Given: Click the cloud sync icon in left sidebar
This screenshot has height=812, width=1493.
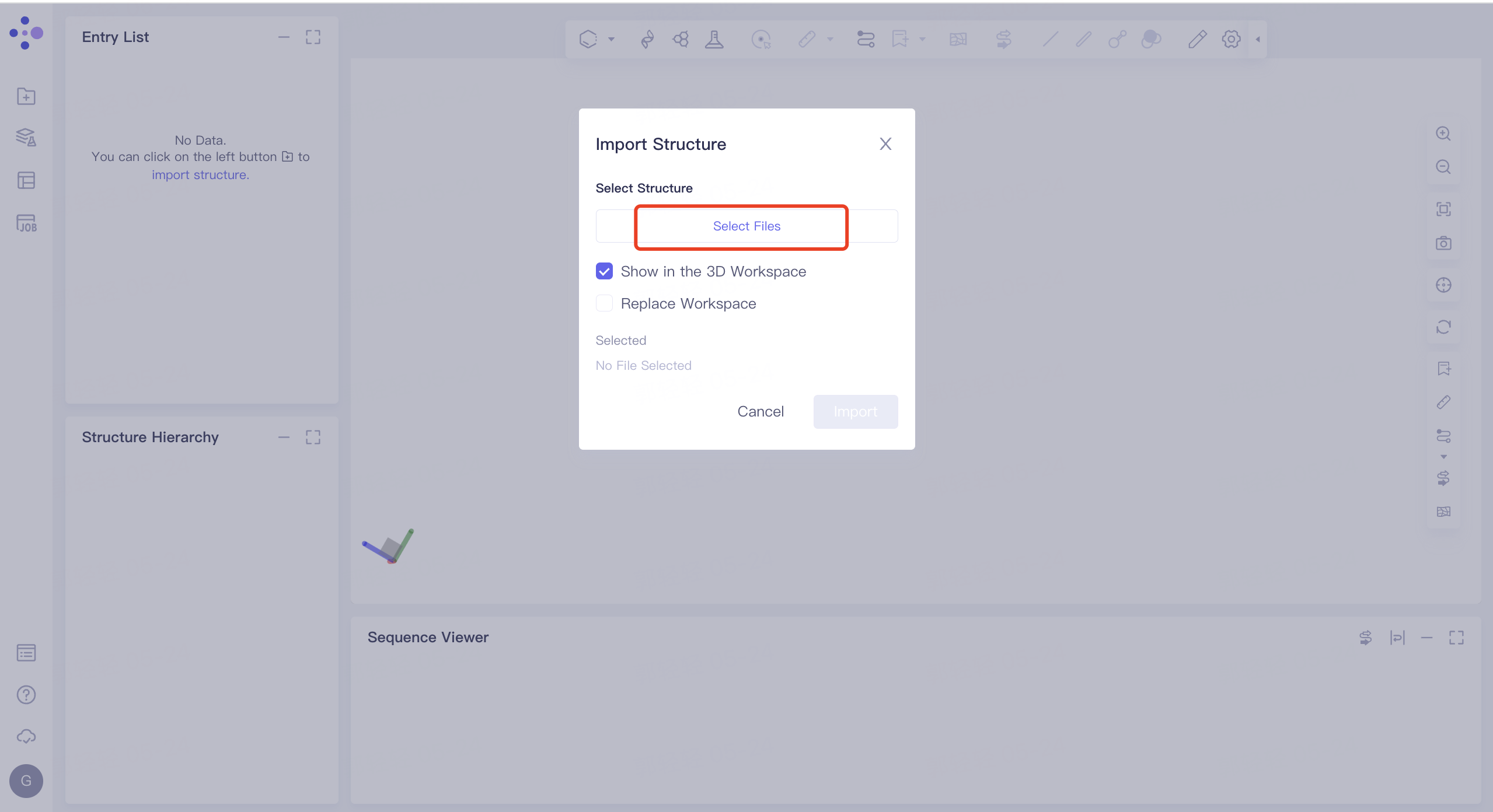Looking at the screenshot, I should click(26, 736).
